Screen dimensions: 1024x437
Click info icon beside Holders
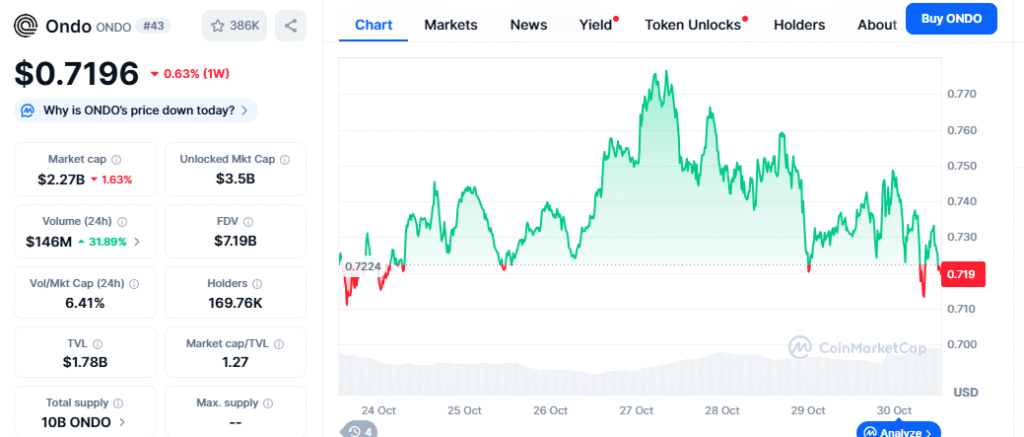pos(256,284)
